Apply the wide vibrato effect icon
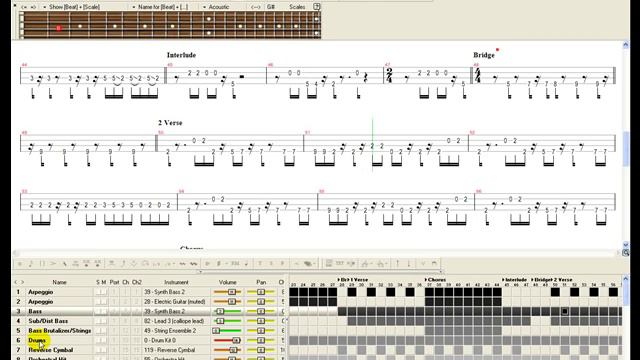This screenshot has width=640, height=360. (x=193, y=264)
